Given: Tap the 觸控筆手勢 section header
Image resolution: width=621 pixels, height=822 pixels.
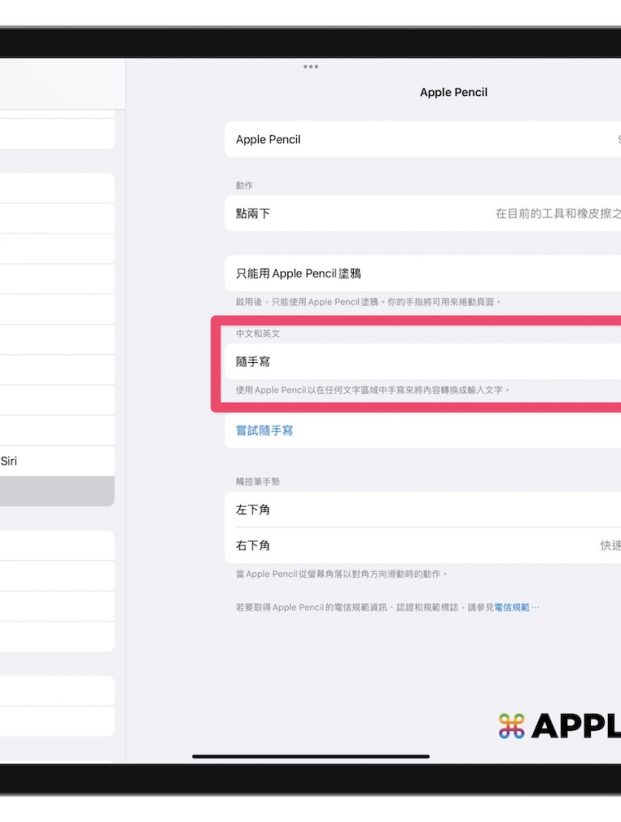Looking at the screenshot, I should point(258,482).
